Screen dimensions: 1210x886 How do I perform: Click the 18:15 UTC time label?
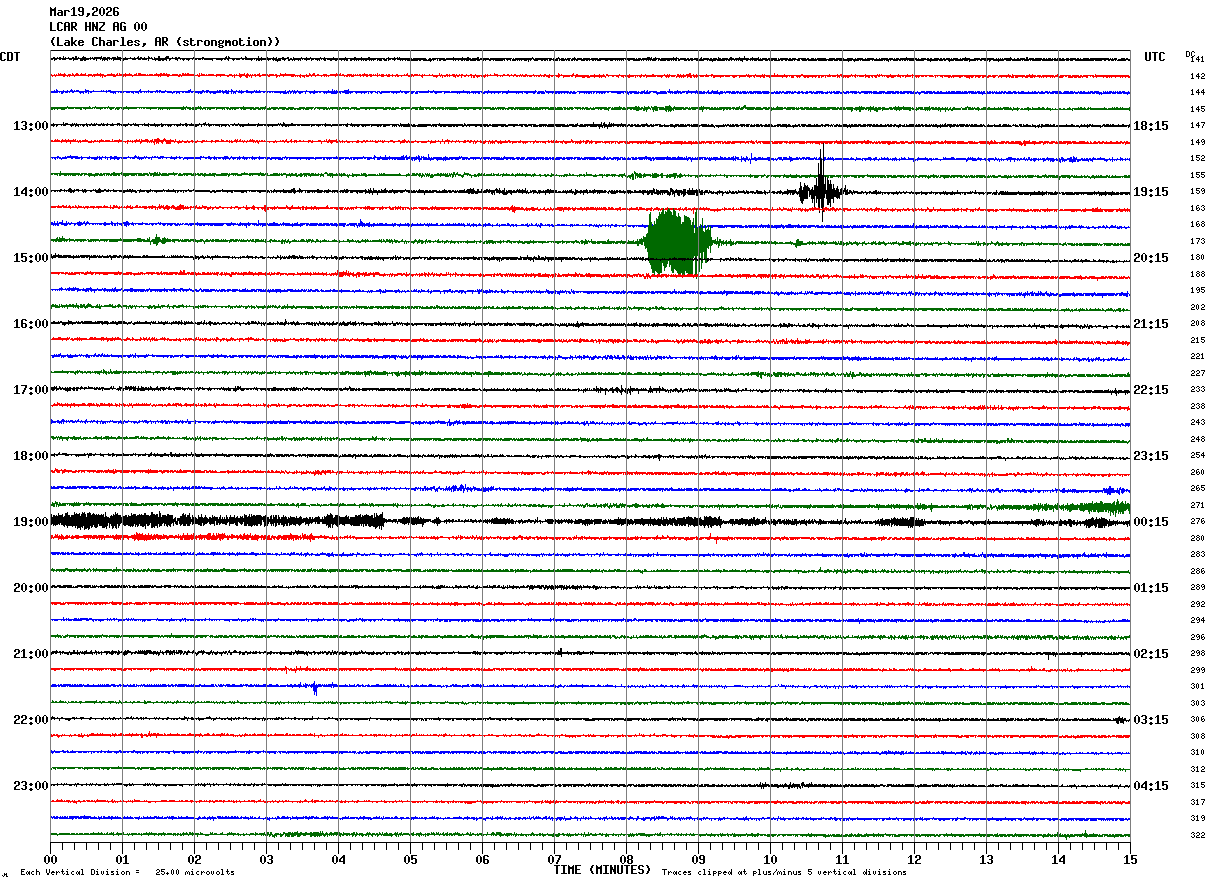point(1151,126)
